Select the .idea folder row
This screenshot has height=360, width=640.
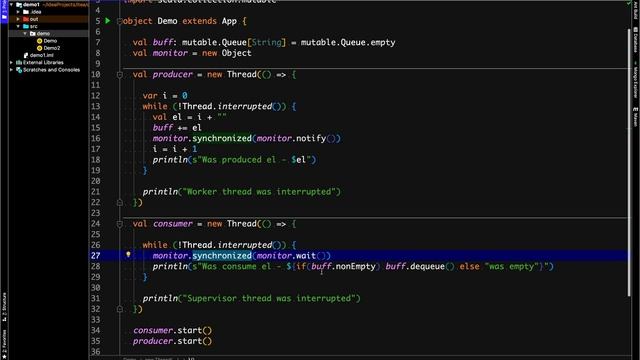pyautogui.click(x=48, y=12)
